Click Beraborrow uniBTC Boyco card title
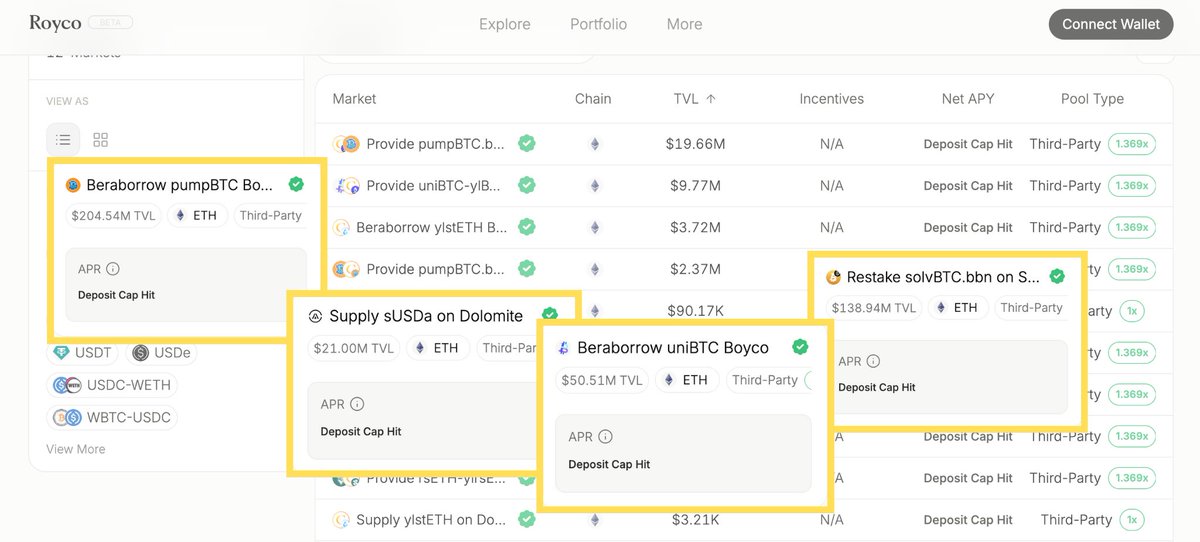Viewport: 1200px width, 542px height. pyautogui.click(x=673, y=348)
